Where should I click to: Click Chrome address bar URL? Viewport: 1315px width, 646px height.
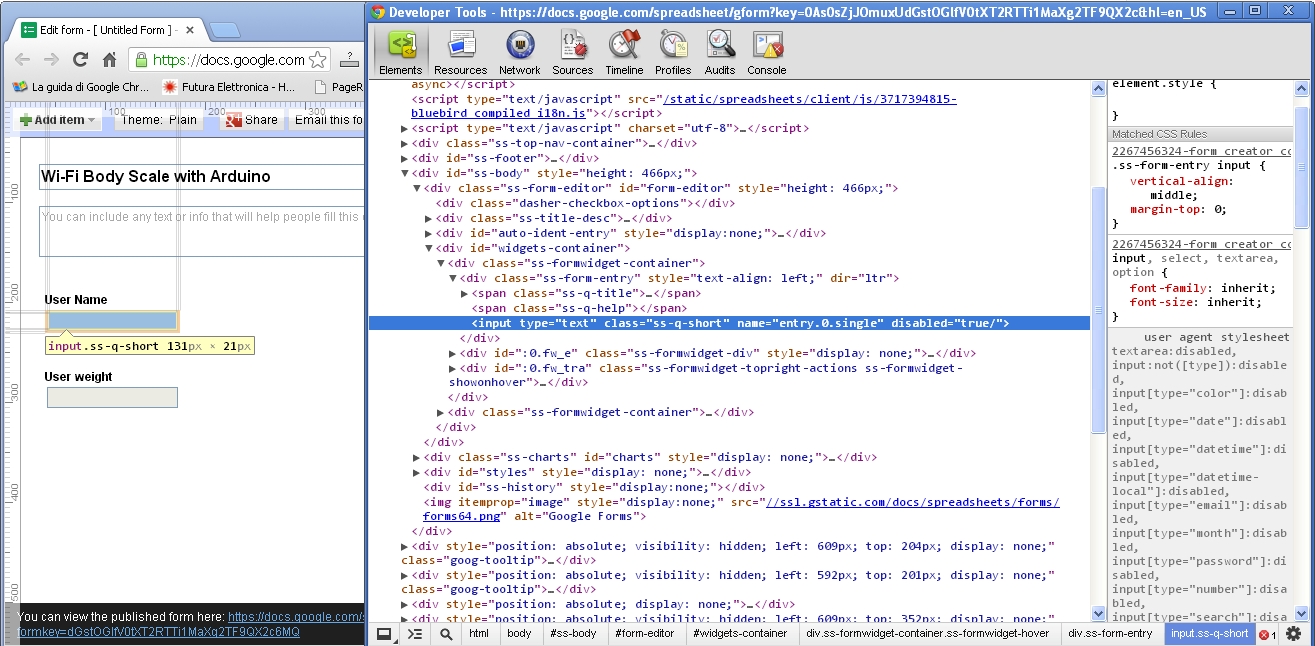[229, 59]
